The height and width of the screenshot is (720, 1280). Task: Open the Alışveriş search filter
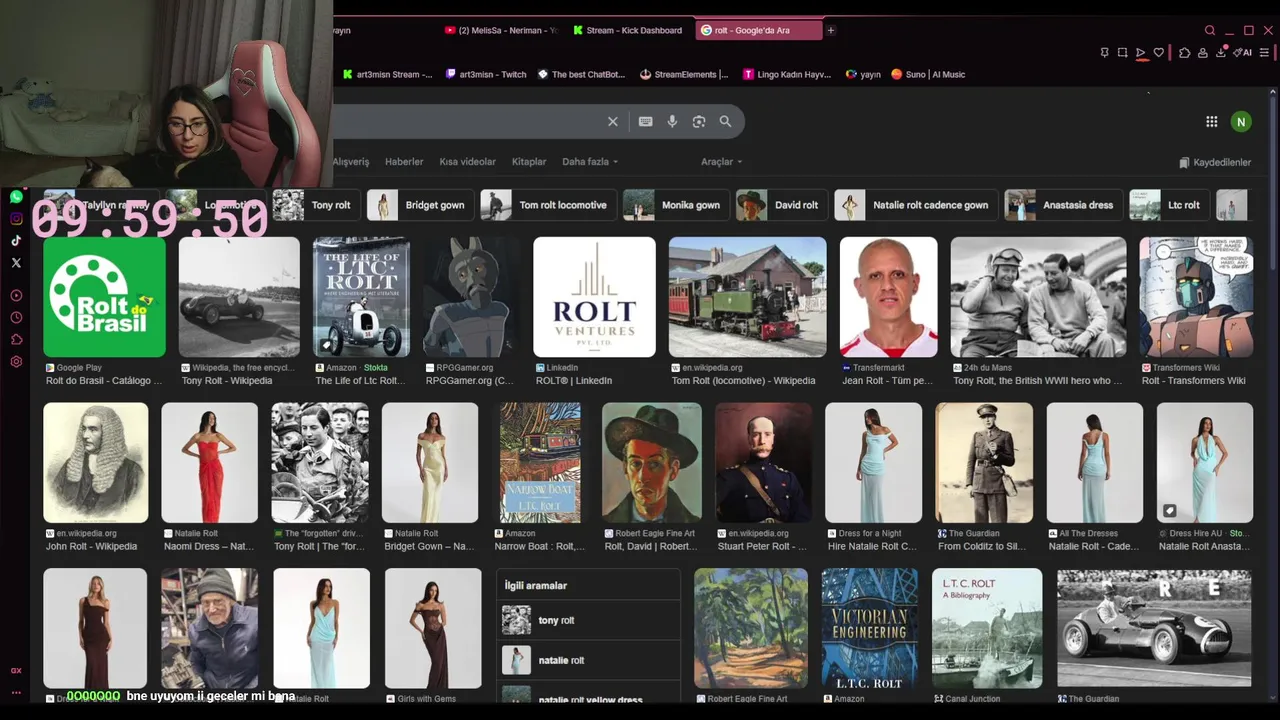(351, 162)
